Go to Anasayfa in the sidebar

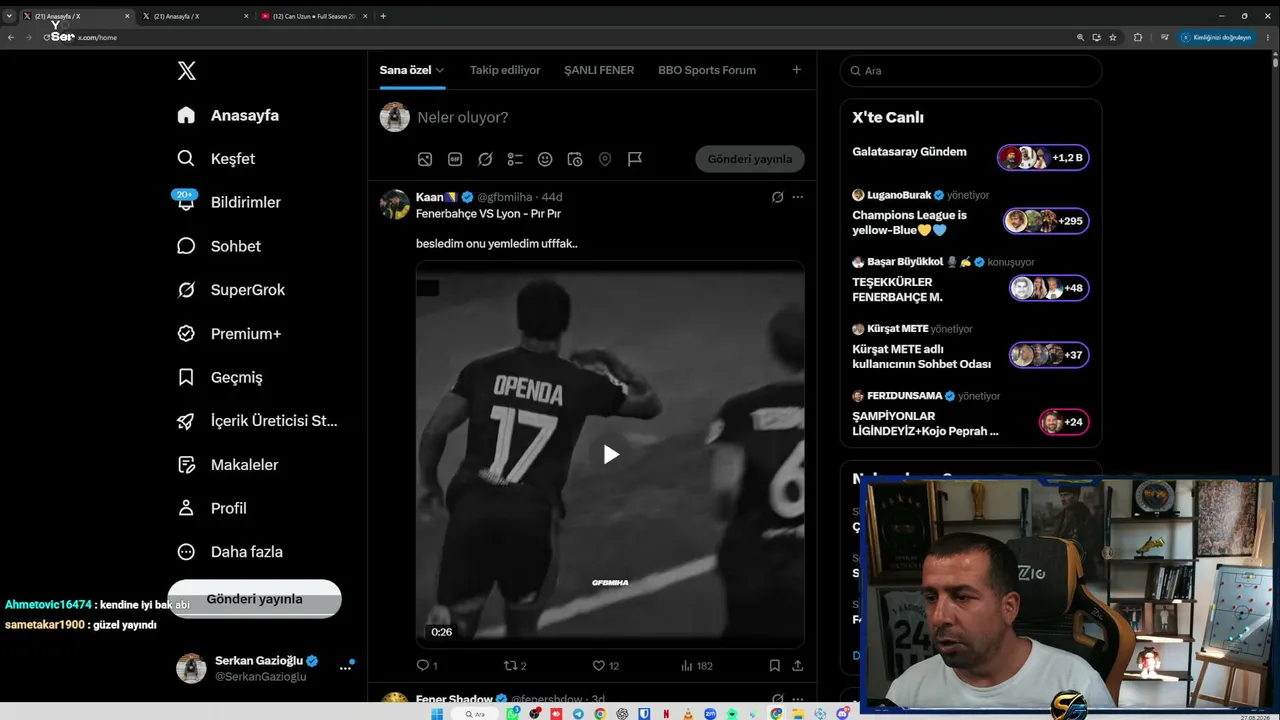[x=228, y=115]
